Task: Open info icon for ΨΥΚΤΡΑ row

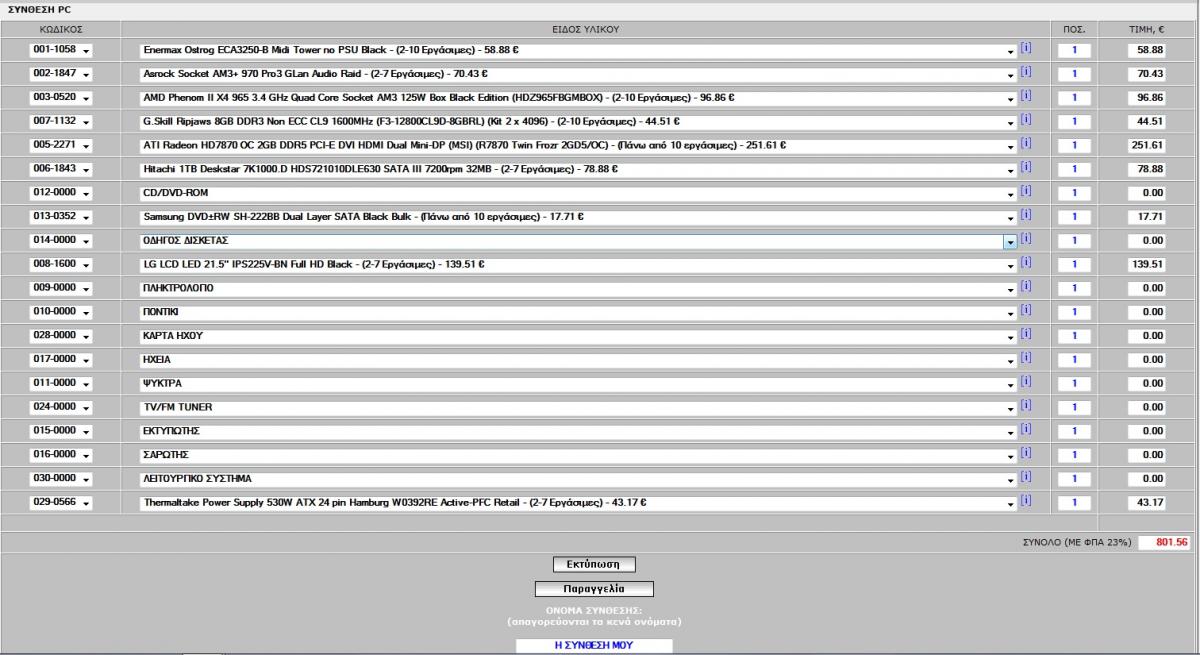Action: (x=1025, y=383)
